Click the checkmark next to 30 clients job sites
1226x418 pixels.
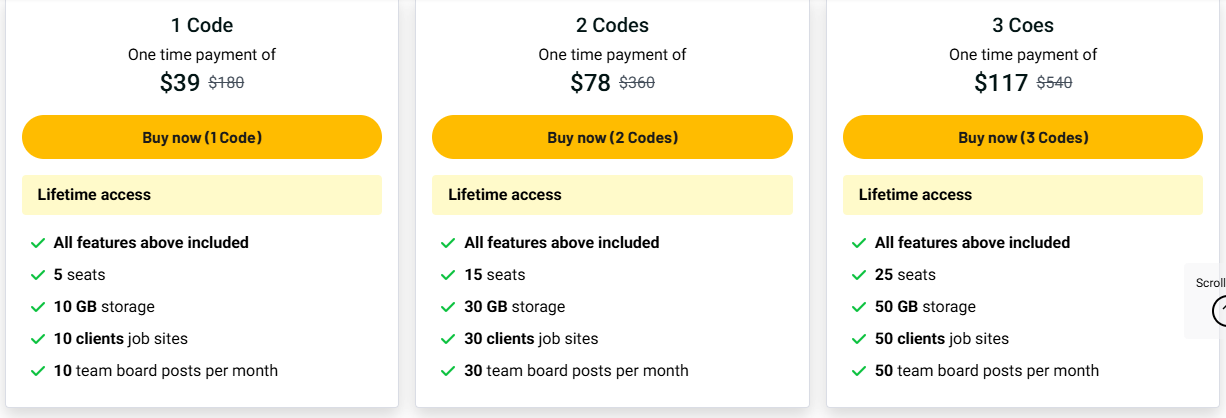coord(449,339)
